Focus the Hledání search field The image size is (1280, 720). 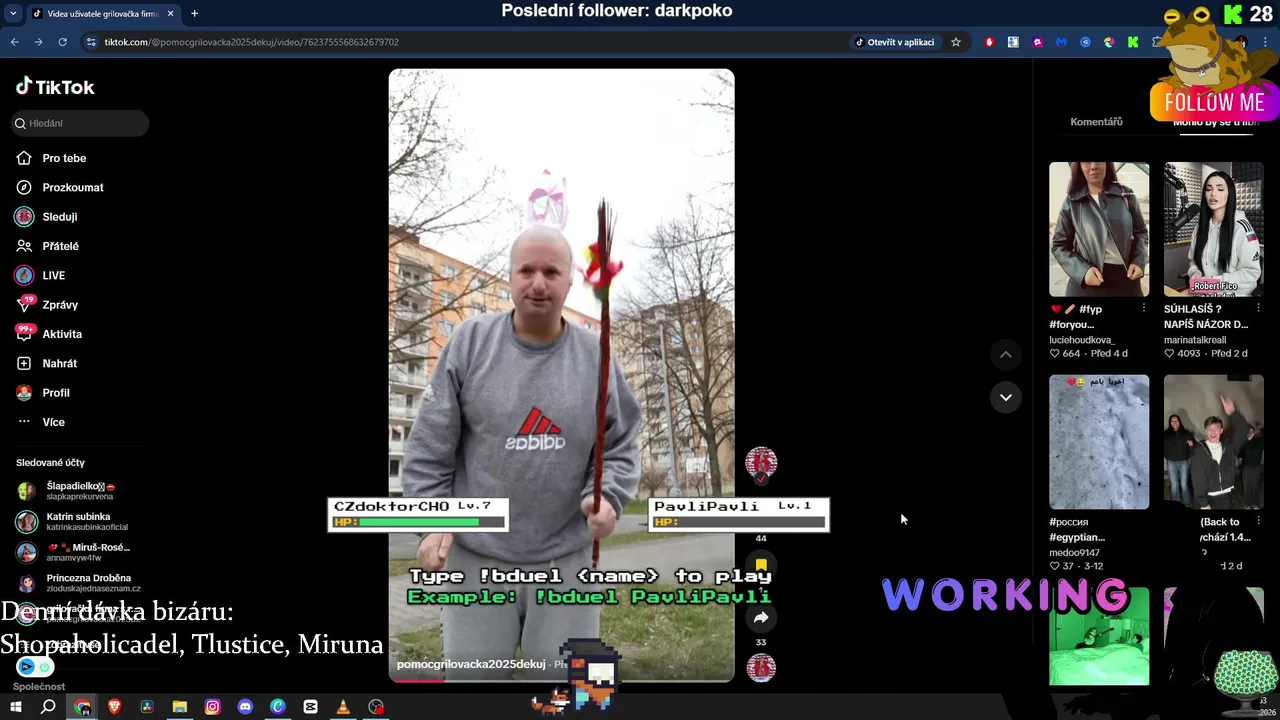[x=80, y=123]
